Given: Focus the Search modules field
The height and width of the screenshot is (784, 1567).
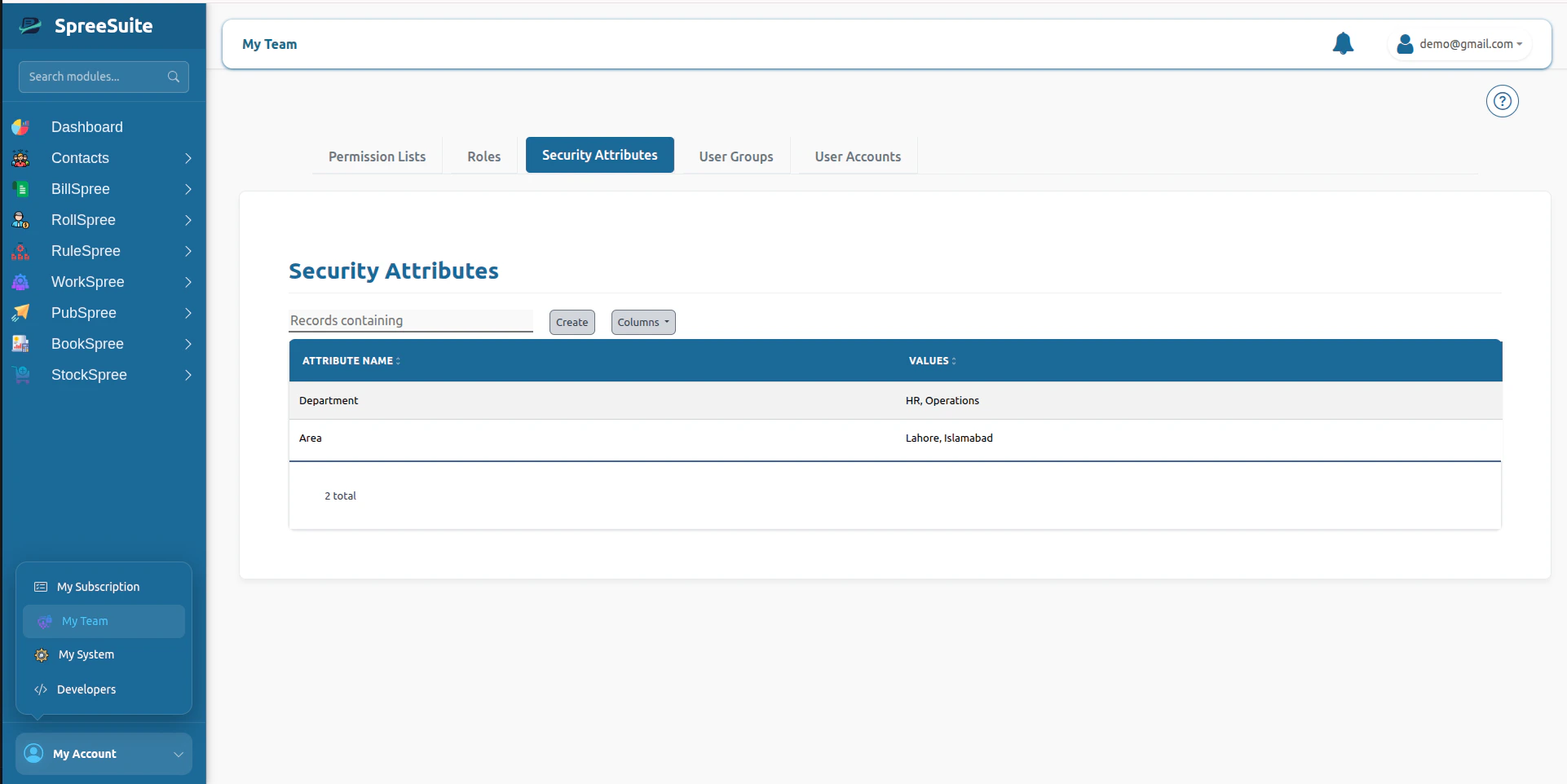Looking at the screenshot, I should tap(104, 77).
